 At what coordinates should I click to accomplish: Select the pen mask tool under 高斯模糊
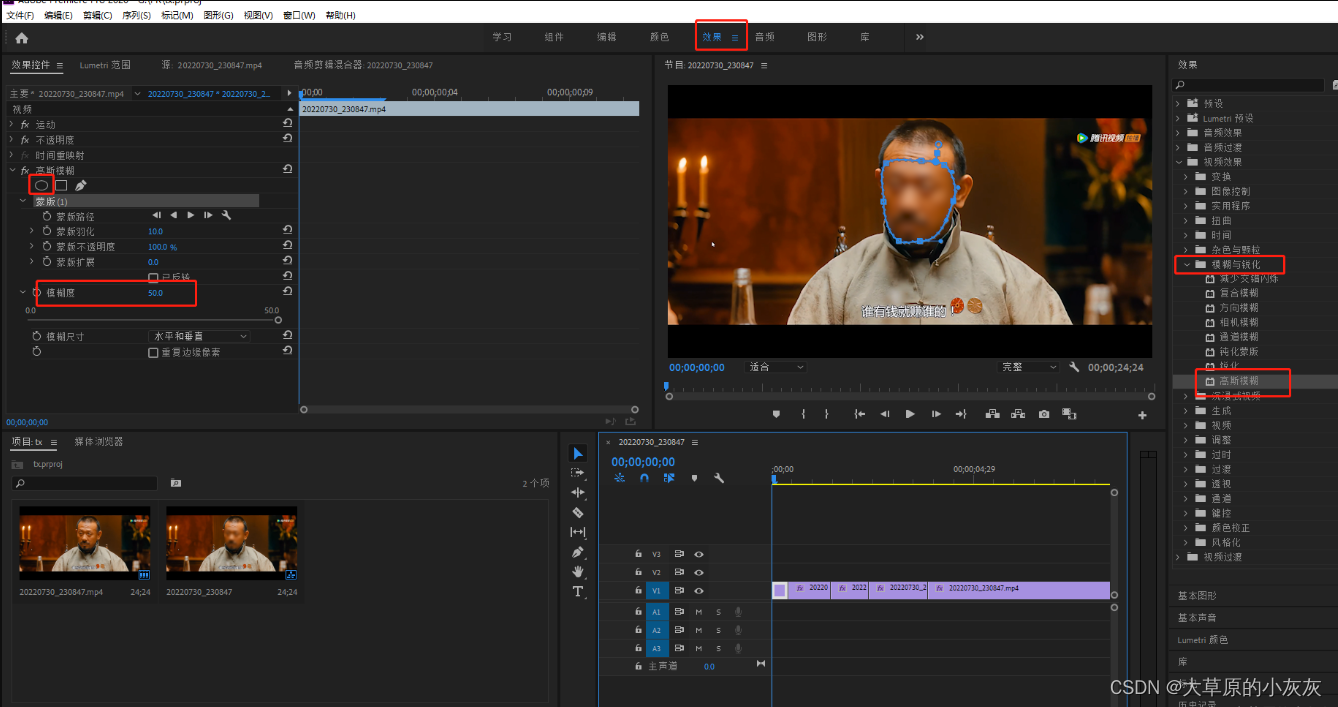pos(80,185)
